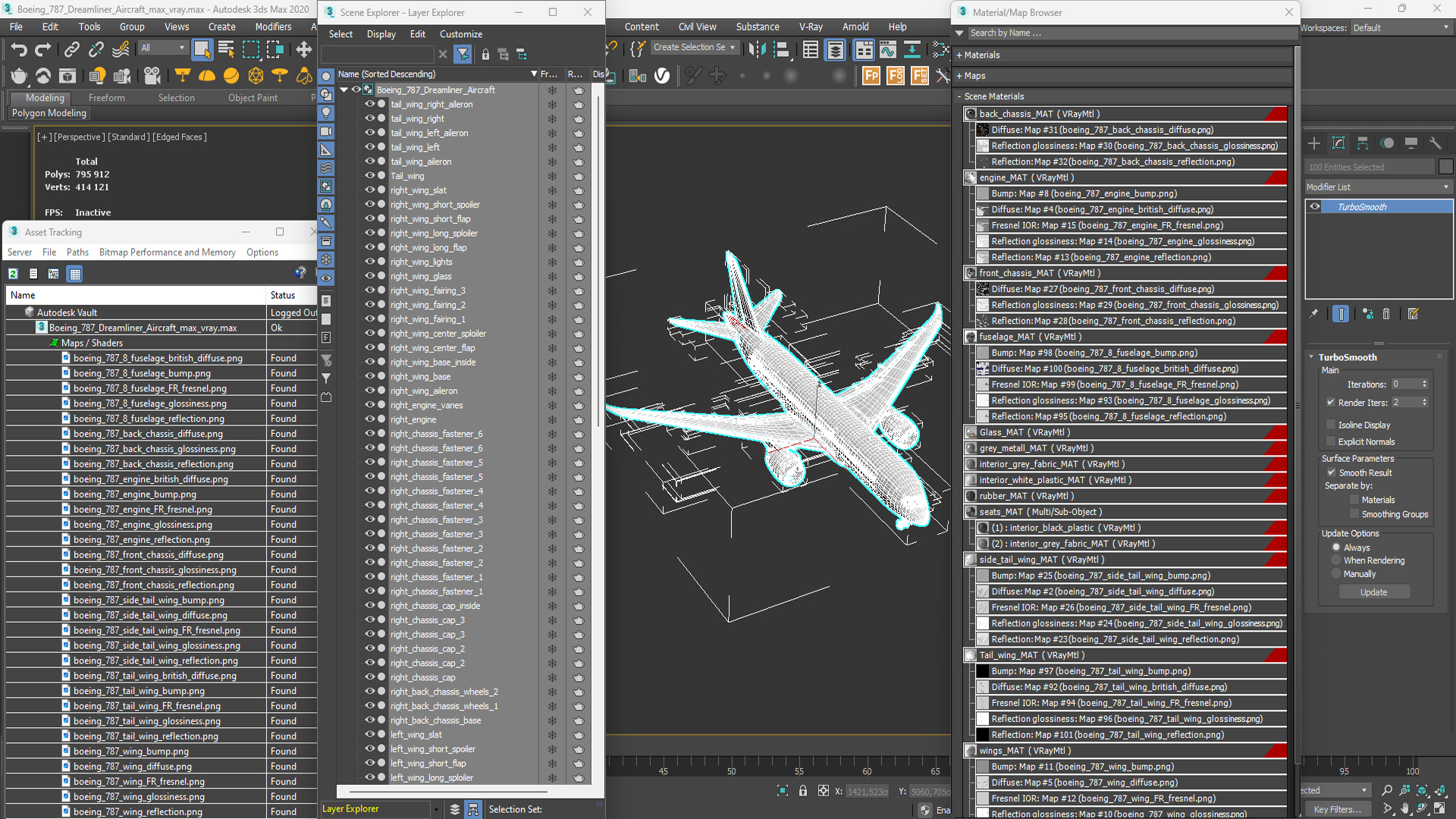Click the Unlink Selection broken-chain icon
1456x819 pixels.
coord(96,50)
